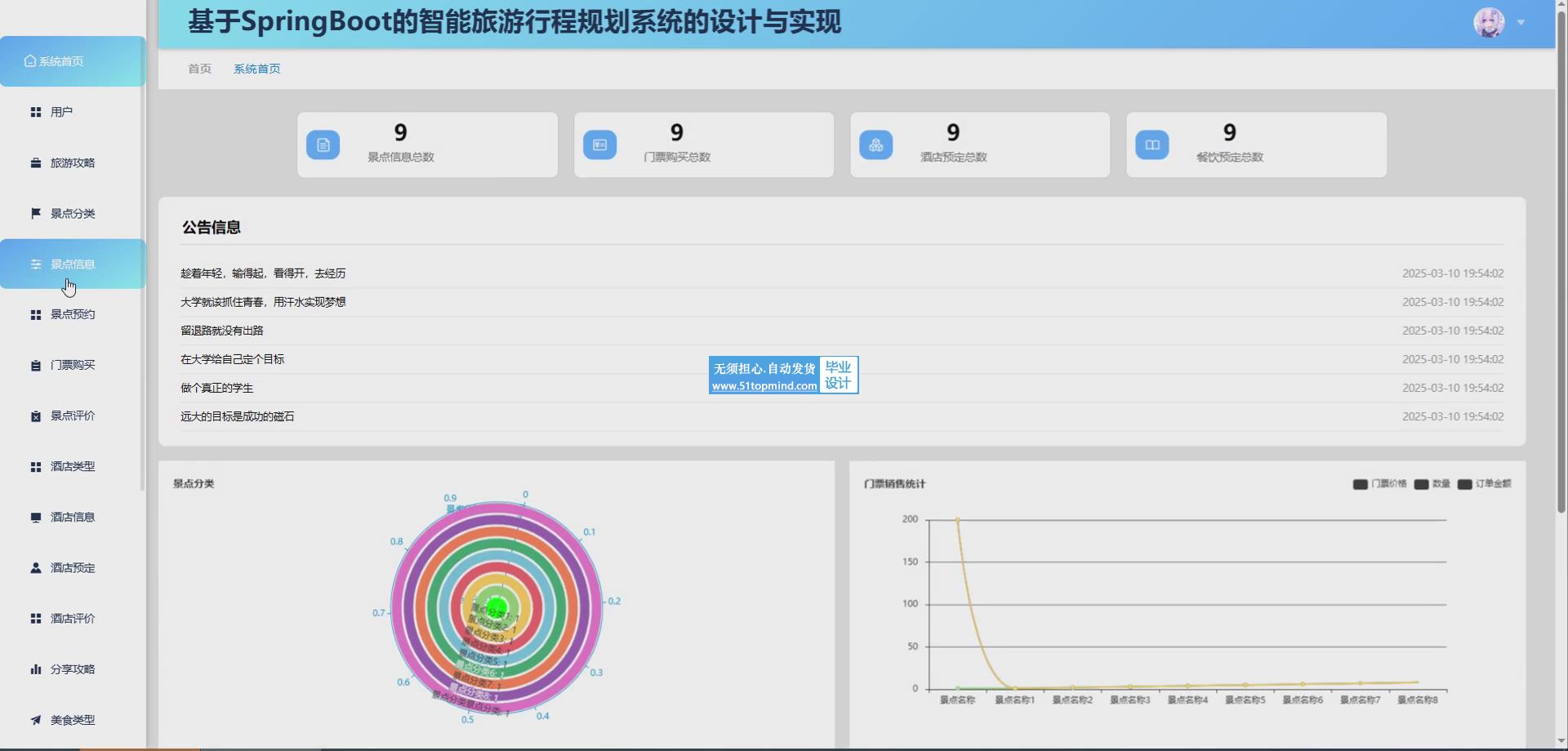The height and width of the screenshot is (751, 1568).
Task: Click the briefcase icon beside 旅游攻略
Action: (x=35, y=163)
